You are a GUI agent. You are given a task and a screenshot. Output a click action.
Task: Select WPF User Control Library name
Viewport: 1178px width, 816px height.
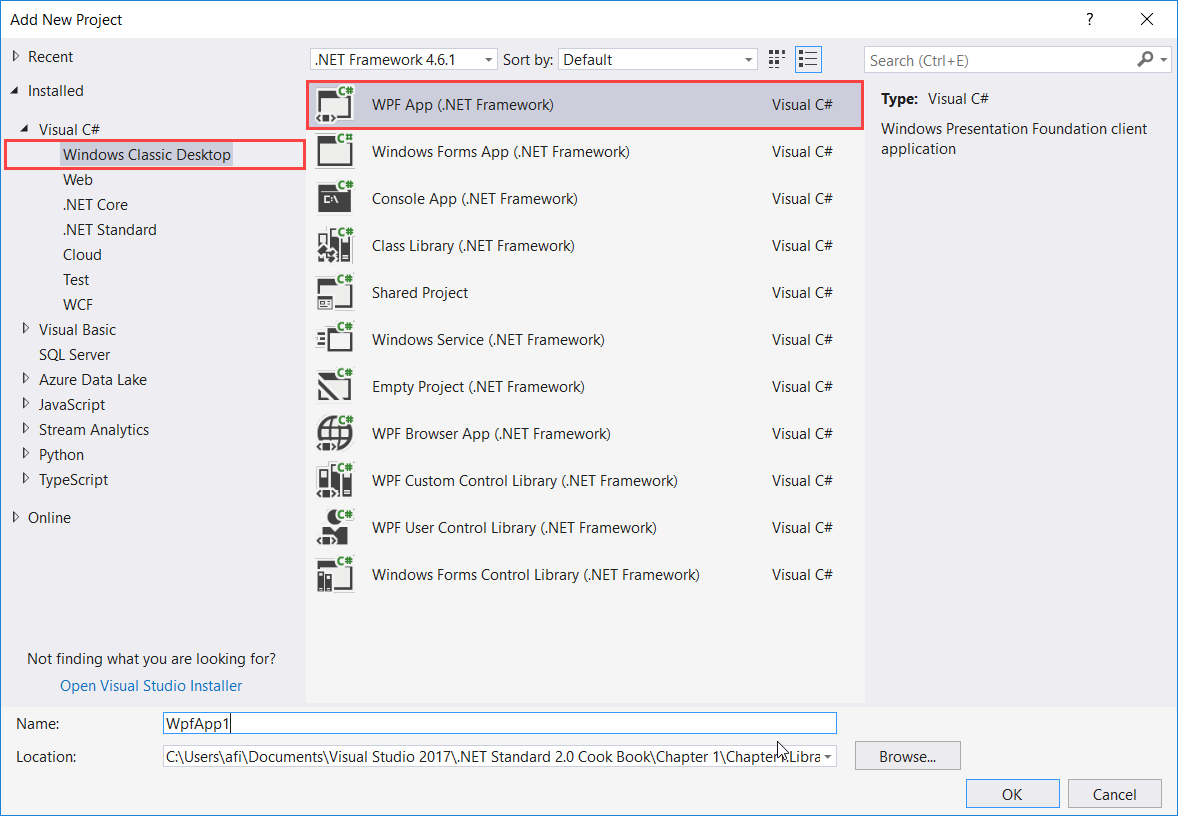[x=515, y=527]
